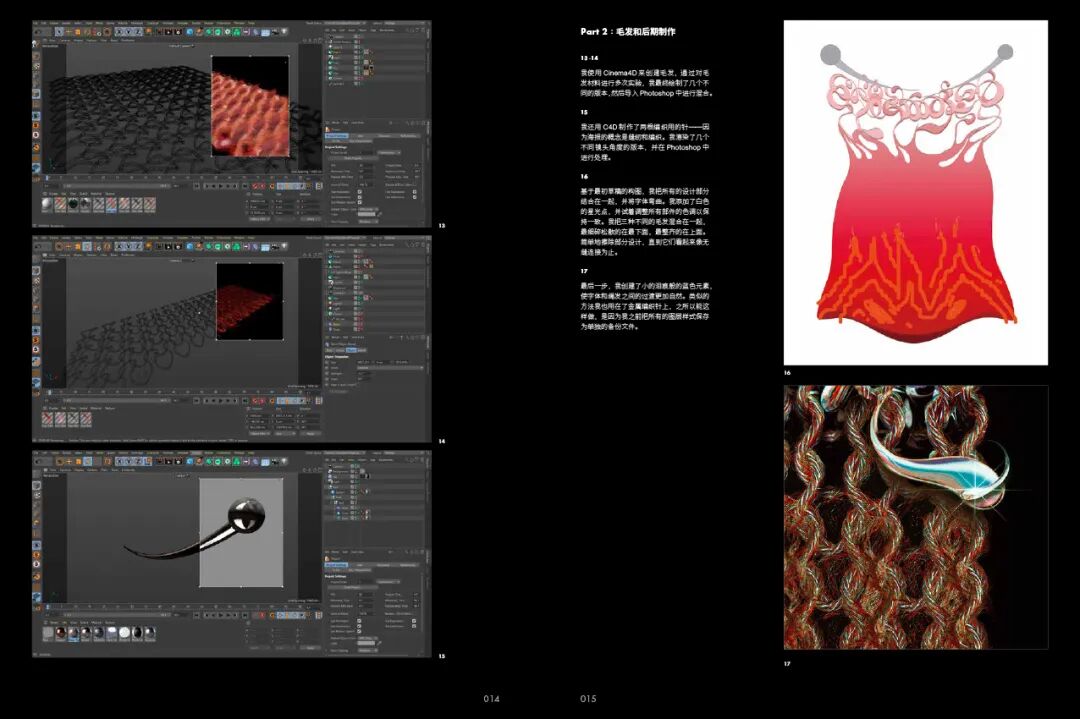
Task: Play animation in figure 14 screenshot timeline
Action: pyautogui.click(x=220, y=401)
